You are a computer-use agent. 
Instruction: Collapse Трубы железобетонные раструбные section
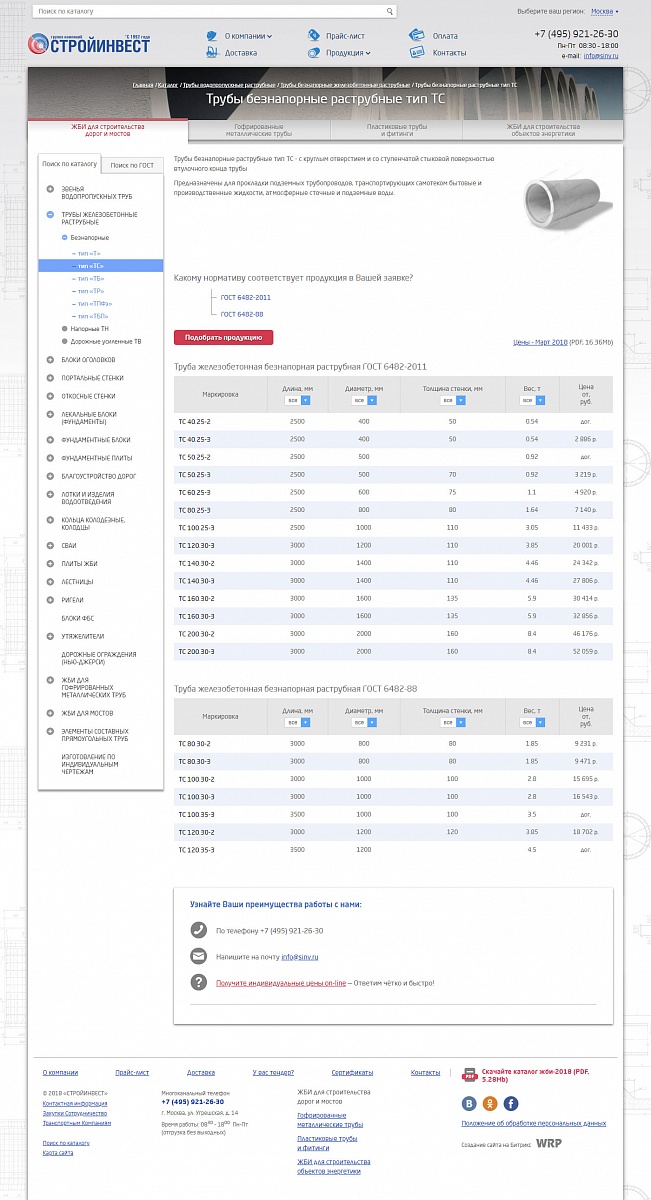pos(50,215)
